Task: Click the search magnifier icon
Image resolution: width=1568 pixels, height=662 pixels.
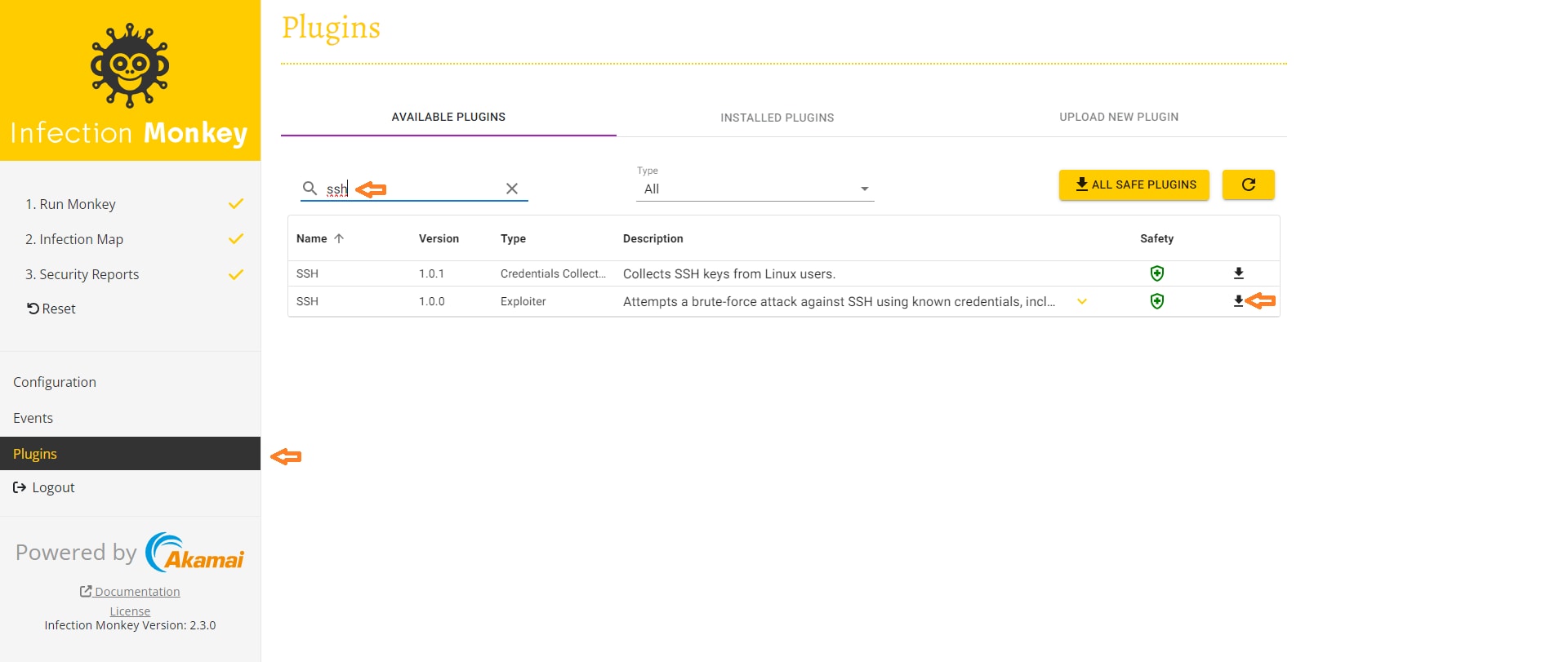Action: [310, 189]
